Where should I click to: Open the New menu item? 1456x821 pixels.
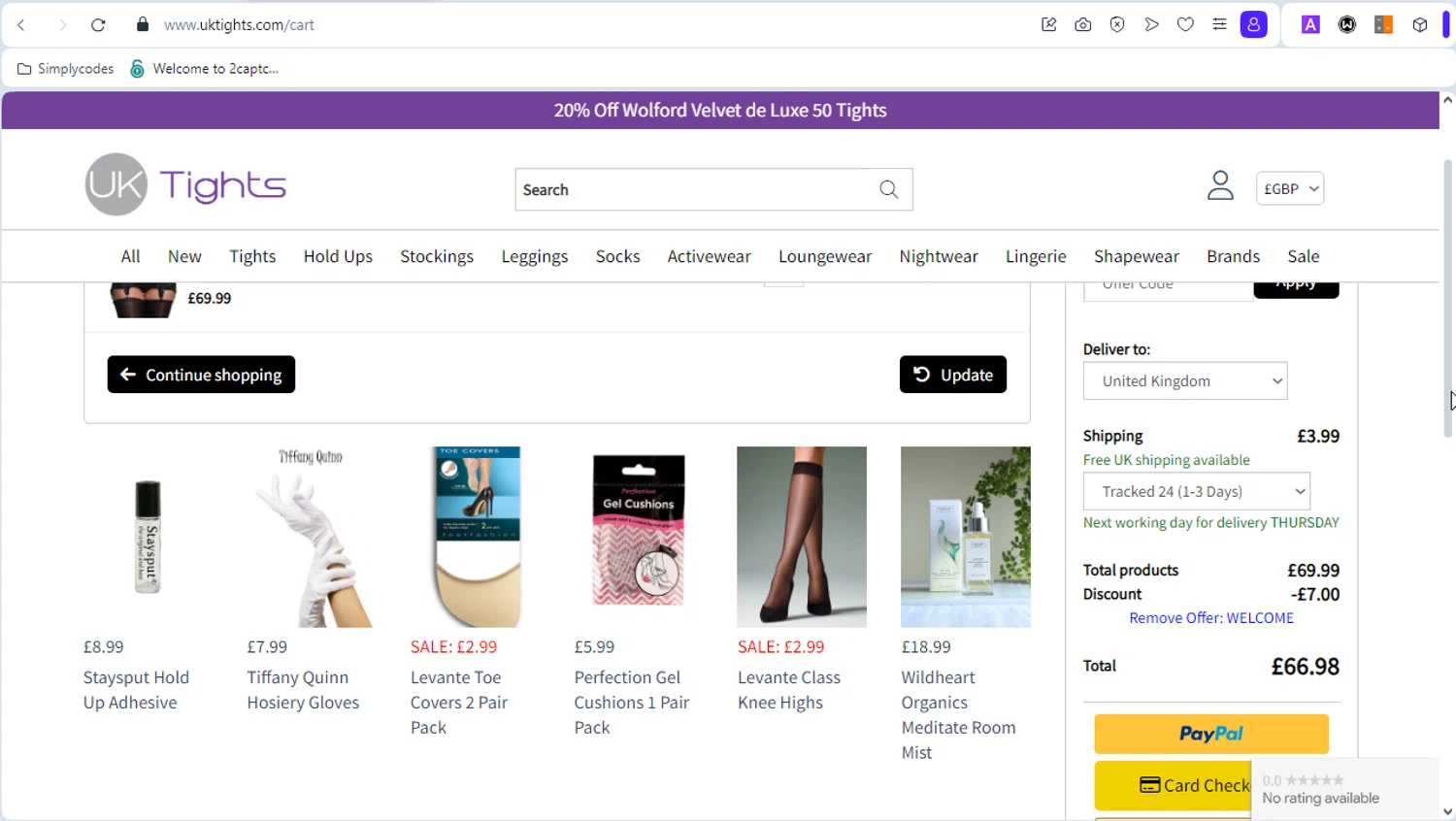184,257
